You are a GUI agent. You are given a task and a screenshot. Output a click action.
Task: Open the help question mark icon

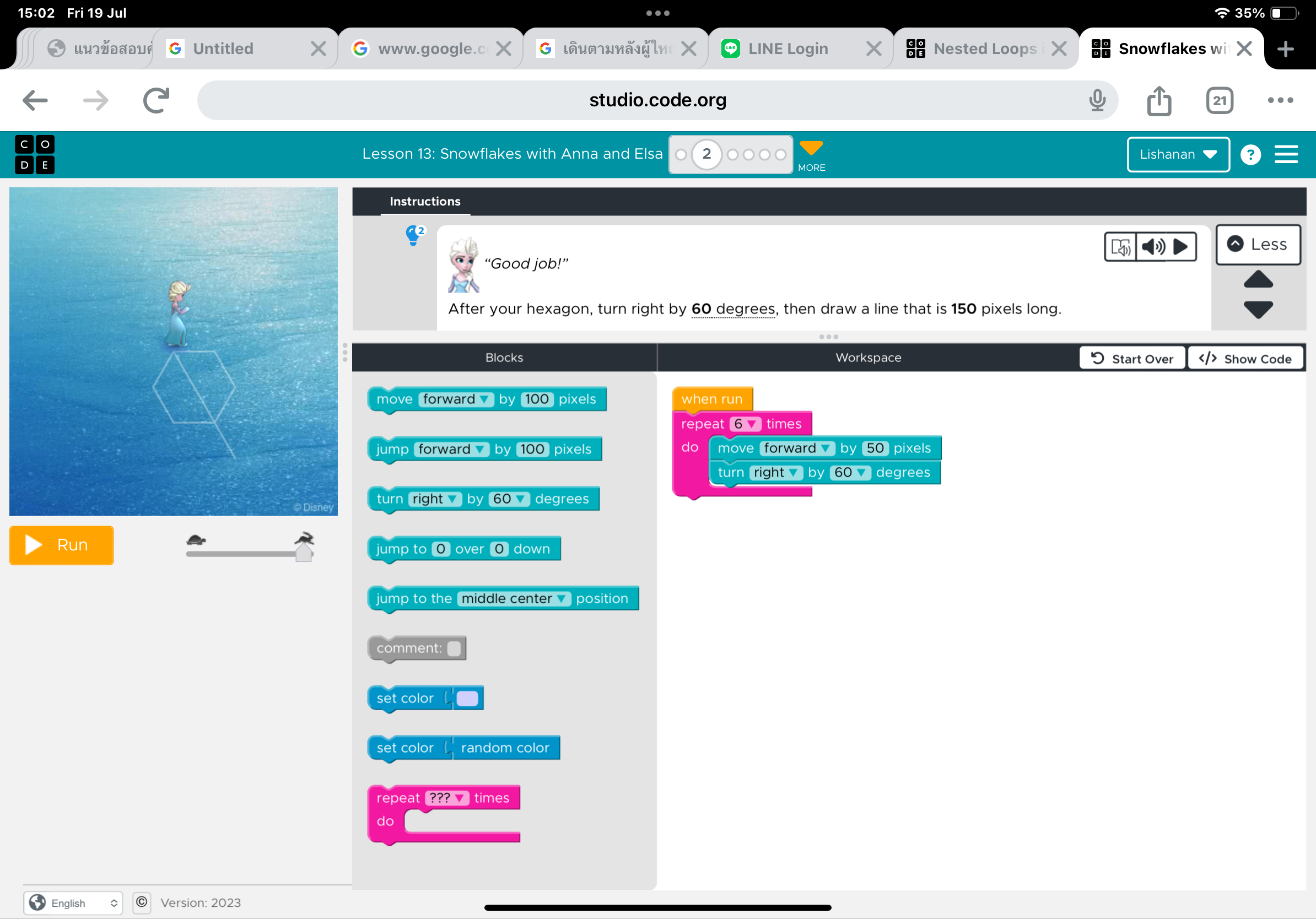tap(1250, 154)
